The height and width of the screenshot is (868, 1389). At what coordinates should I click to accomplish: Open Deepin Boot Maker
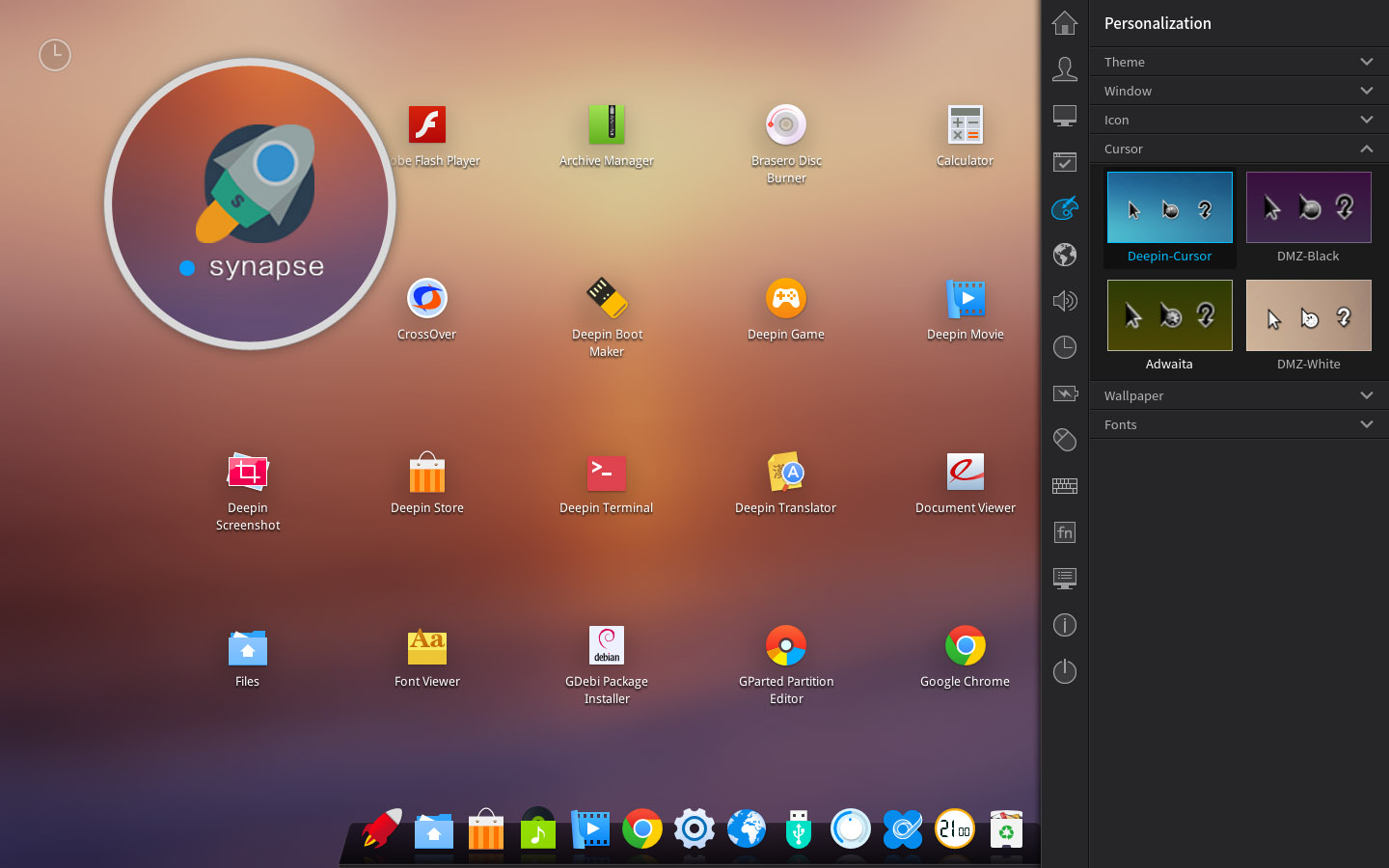tap(607, 298)
